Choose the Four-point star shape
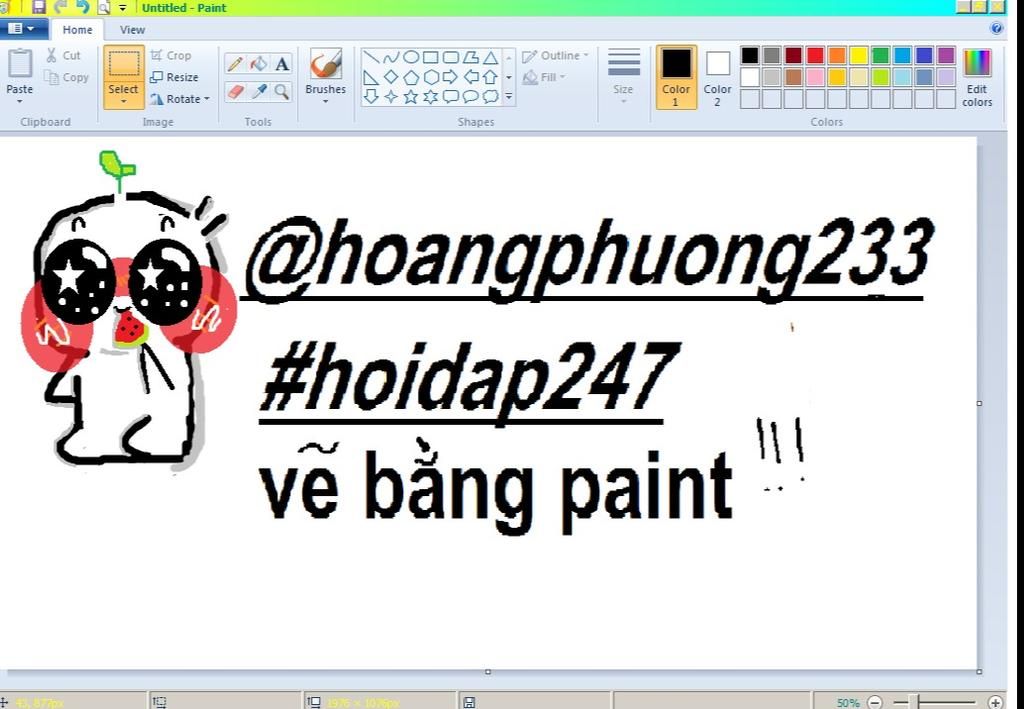The height and width of the screenshot is (709, 1024). [391, 97]
